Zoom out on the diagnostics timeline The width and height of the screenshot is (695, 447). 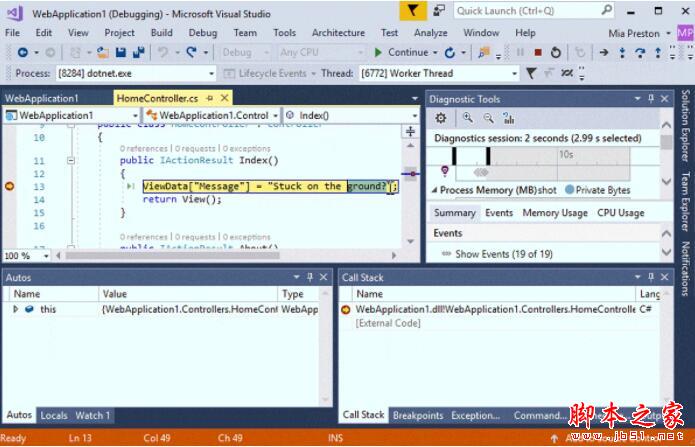point(488,118)
